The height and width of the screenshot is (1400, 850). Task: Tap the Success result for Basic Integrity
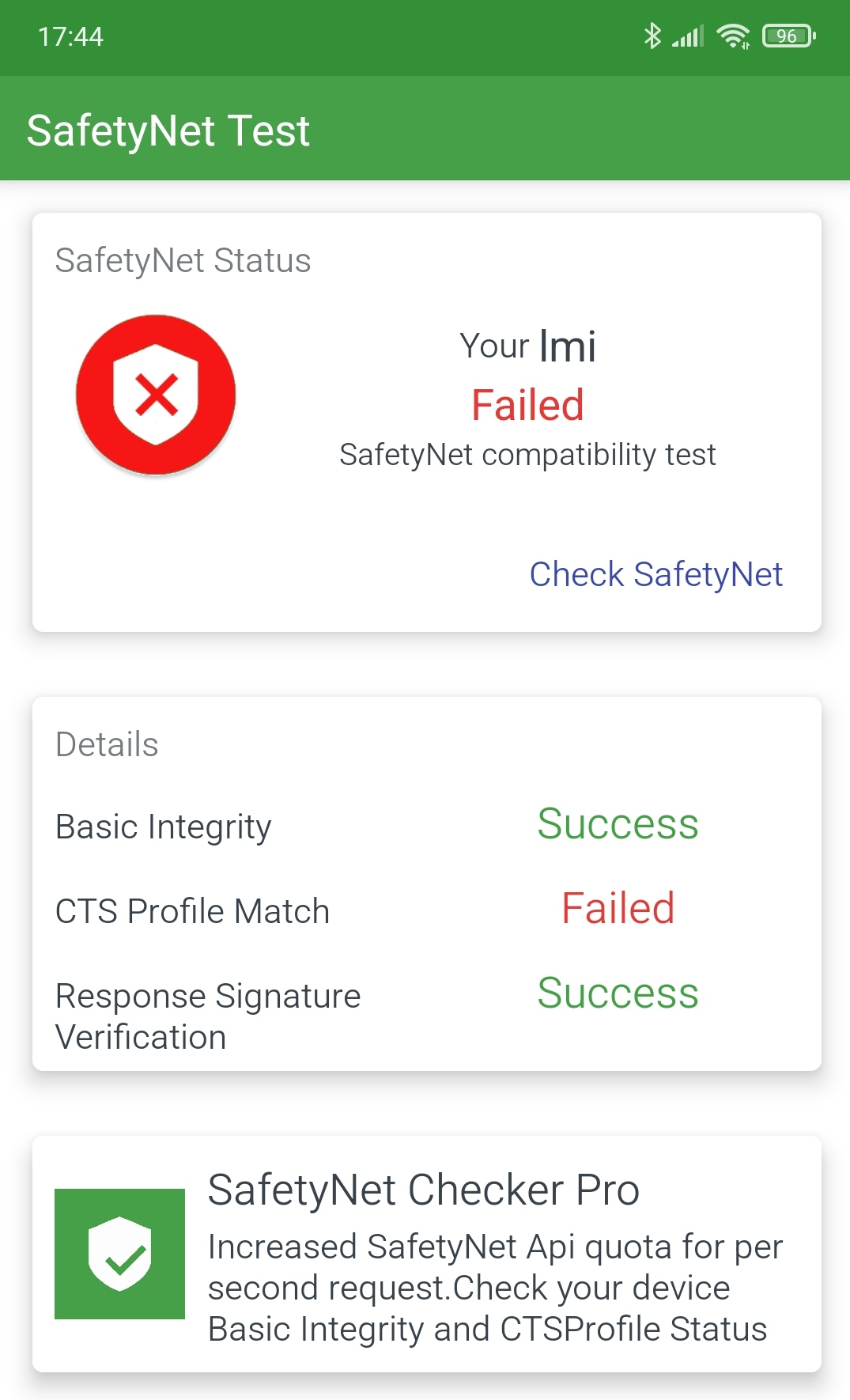pos(618,824)
